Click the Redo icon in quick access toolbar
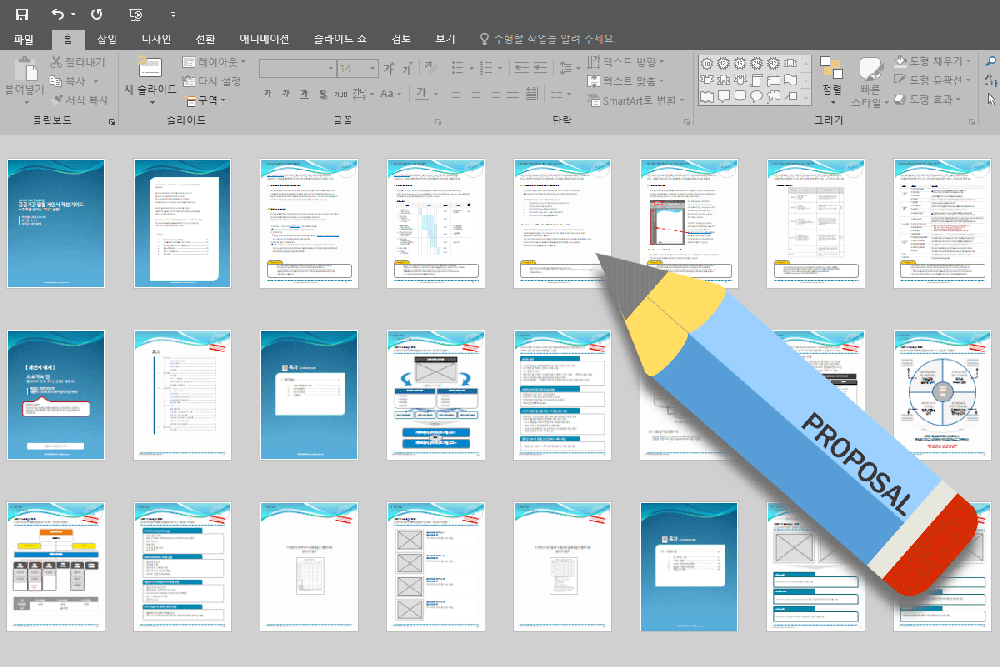Screen dimensions: 1000x667 pyautogui.click(x=96, y=14)
